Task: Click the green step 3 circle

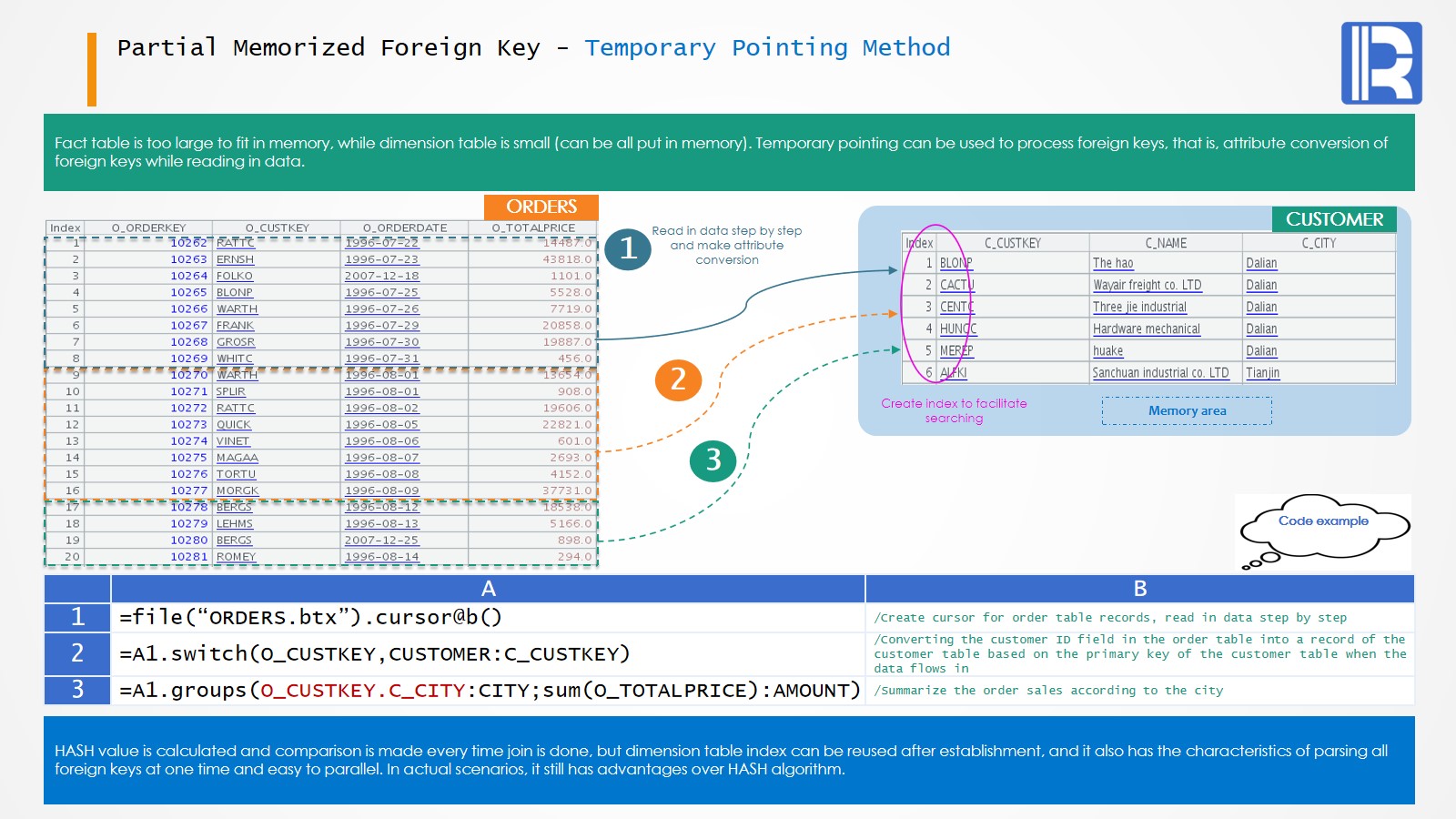Action: 713,460
